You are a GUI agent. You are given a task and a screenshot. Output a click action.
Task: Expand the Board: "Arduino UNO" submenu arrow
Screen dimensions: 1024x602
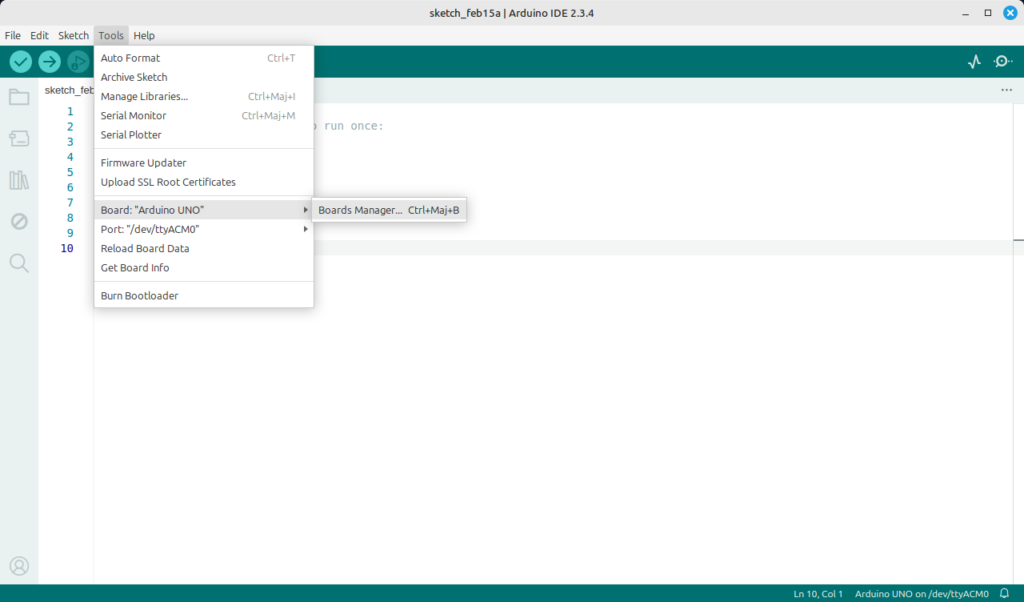click(x=305, y=210)
